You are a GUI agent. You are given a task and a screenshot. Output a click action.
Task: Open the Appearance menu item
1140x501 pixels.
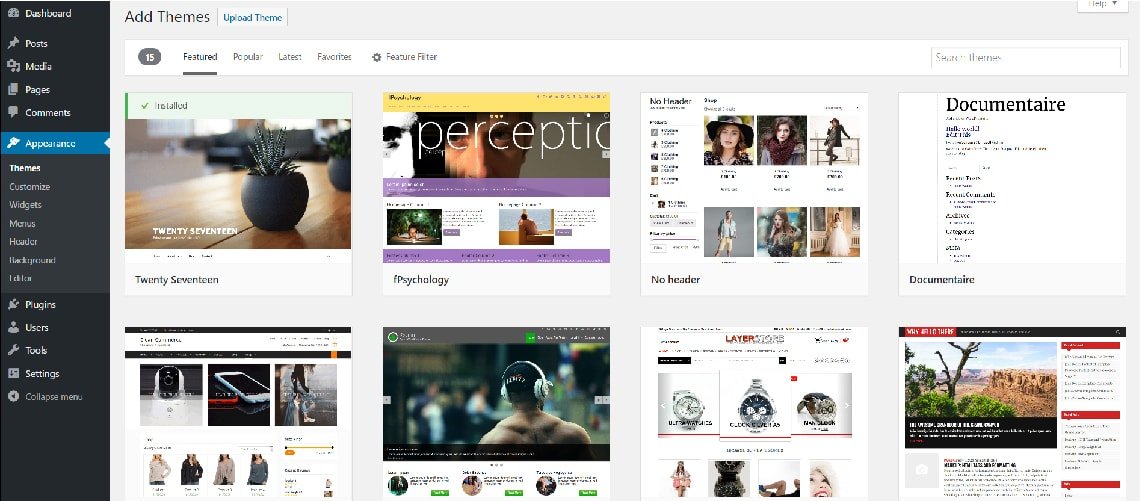55,143
